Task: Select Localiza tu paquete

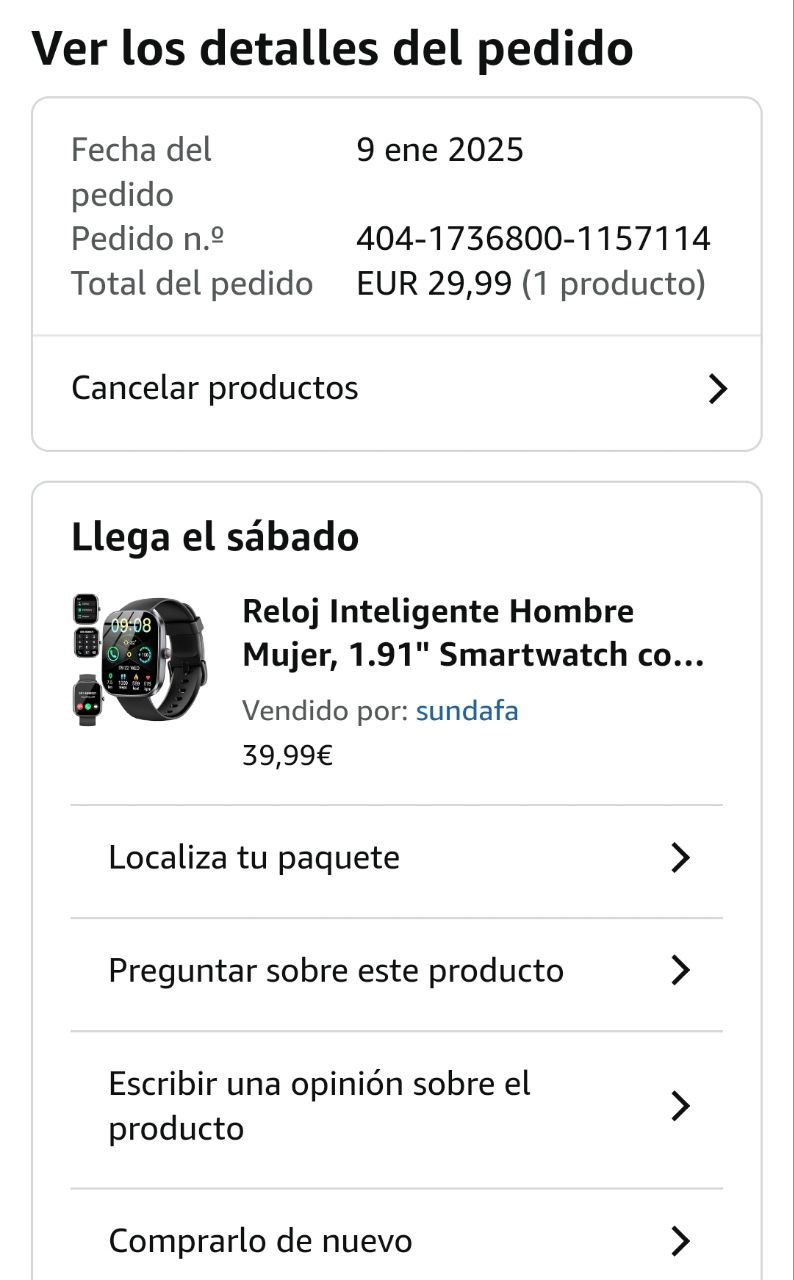Action: point(397,861)
